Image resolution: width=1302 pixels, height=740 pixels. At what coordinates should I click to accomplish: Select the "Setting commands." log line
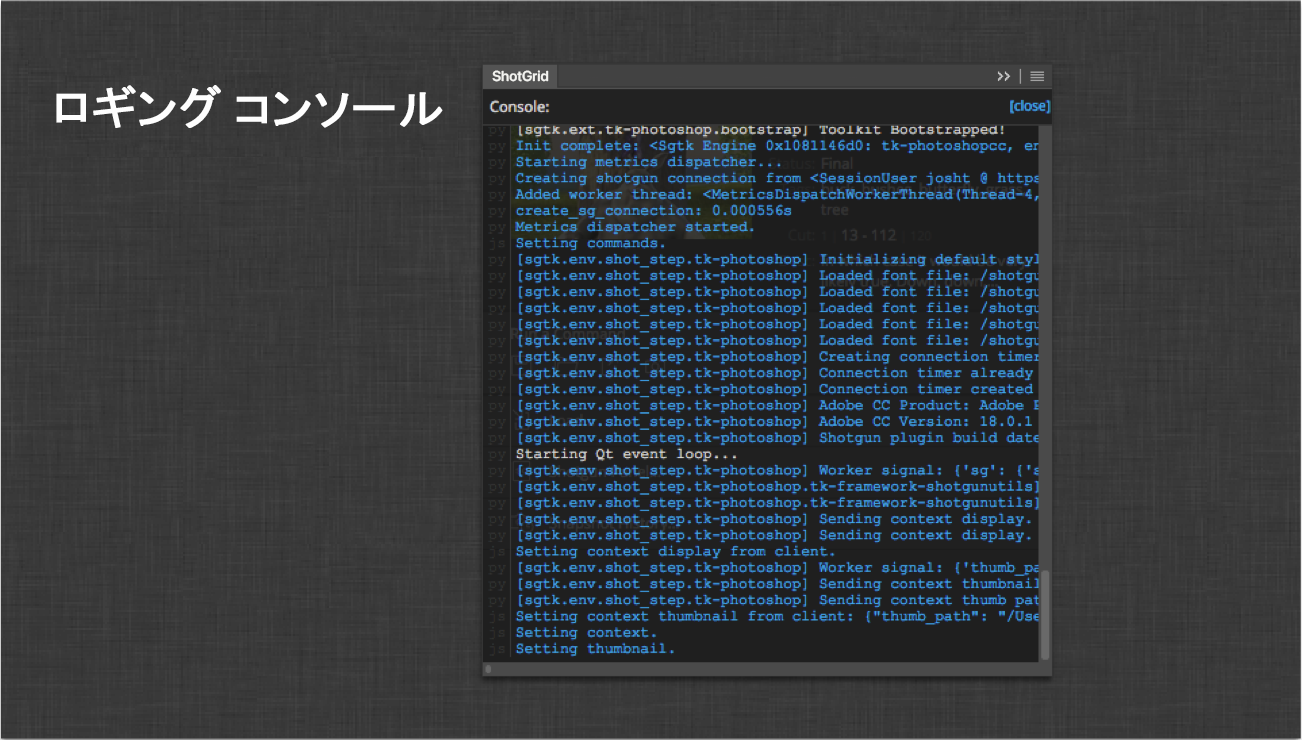[x=590, y=243]
